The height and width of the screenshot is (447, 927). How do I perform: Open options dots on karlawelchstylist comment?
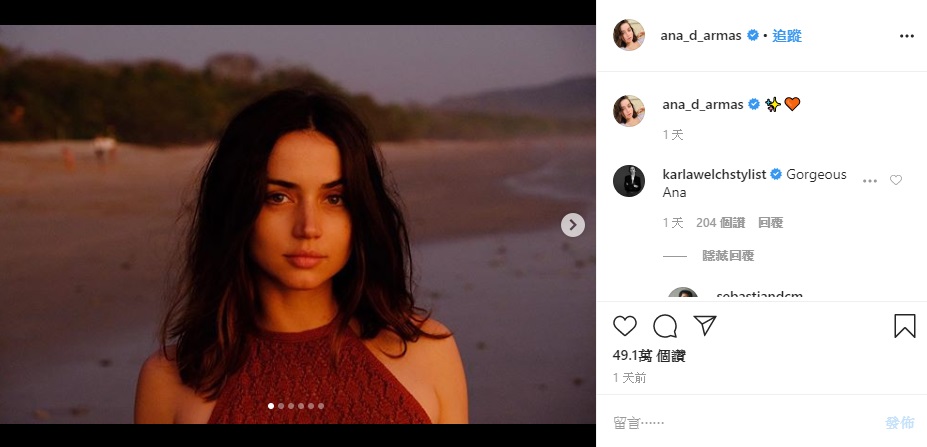[870, 181]
